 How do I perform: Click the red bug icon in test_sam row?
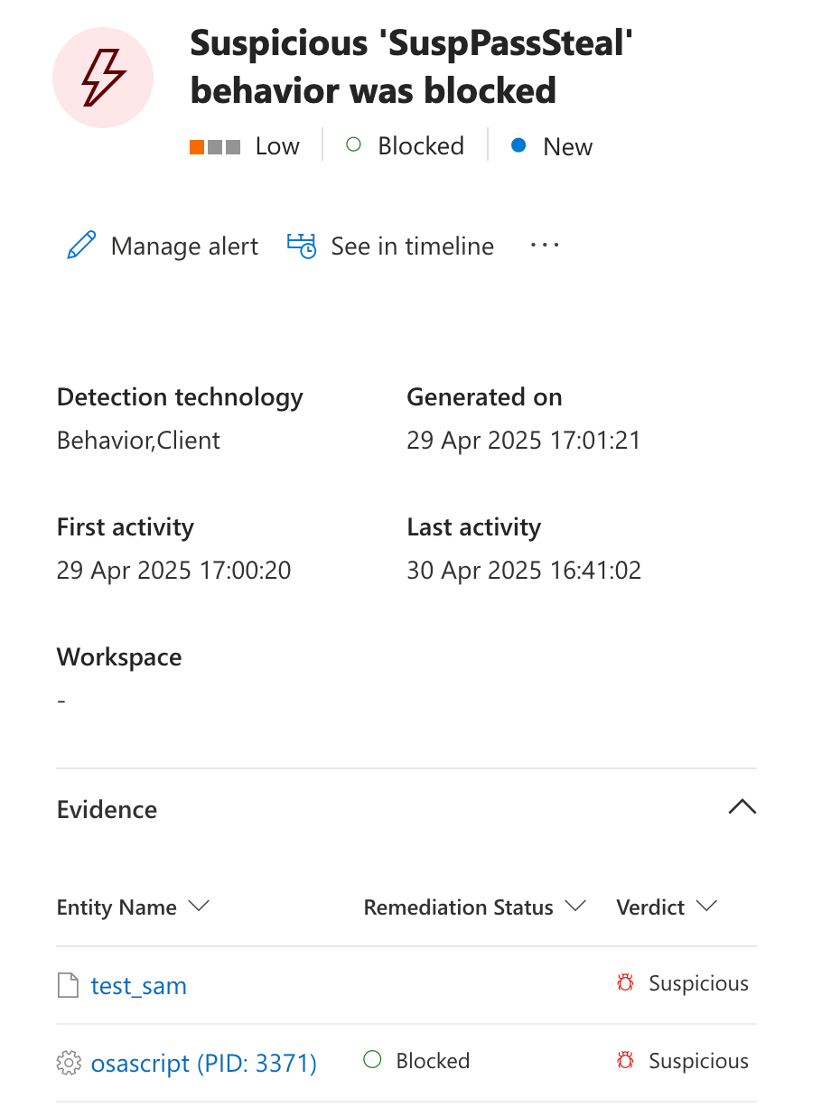point(626,984)
